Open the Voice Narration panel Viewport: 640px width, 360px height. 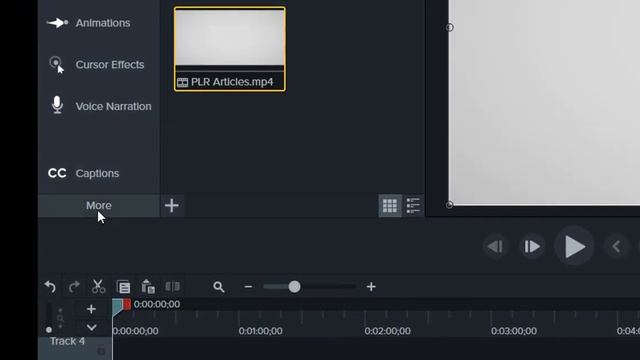[x=99, y=106]
